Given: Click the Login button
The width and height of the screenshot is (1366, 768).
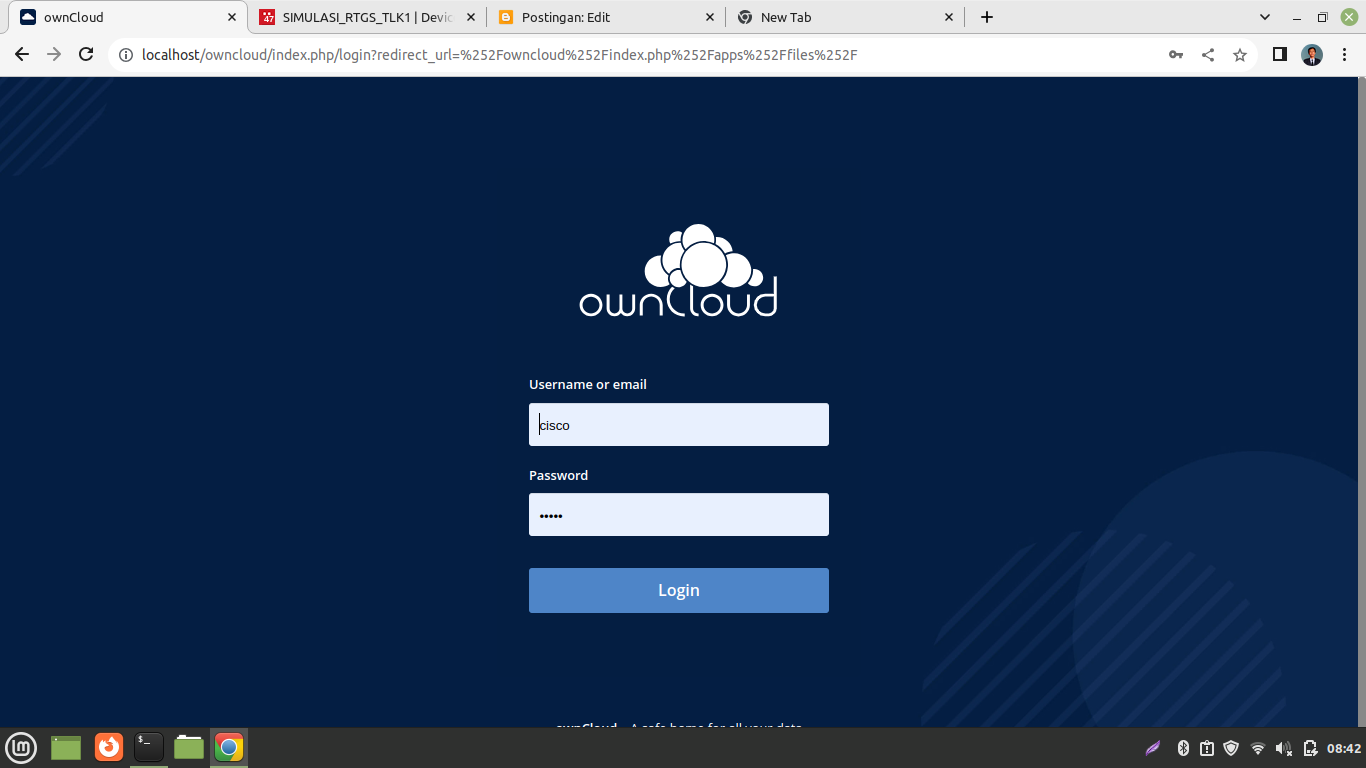Looking at the screenshot, I should pyautogui.click(x=679, y=590).
